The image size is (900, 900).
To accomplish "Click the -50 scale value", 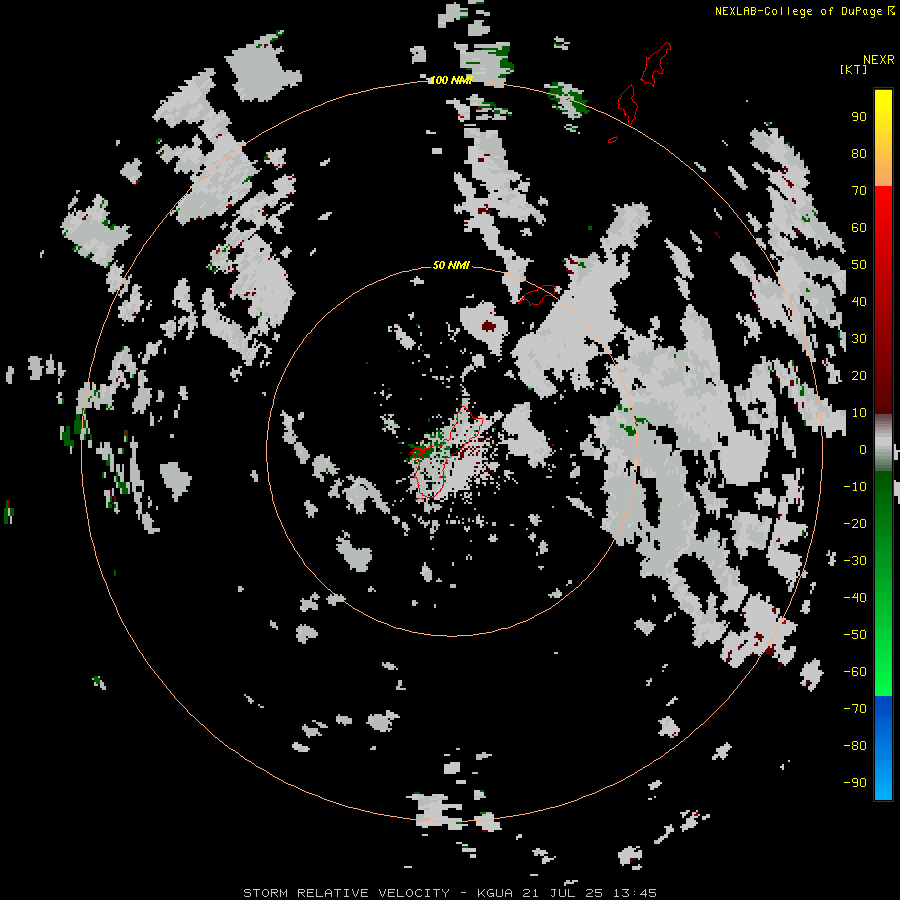I will 855,635.
